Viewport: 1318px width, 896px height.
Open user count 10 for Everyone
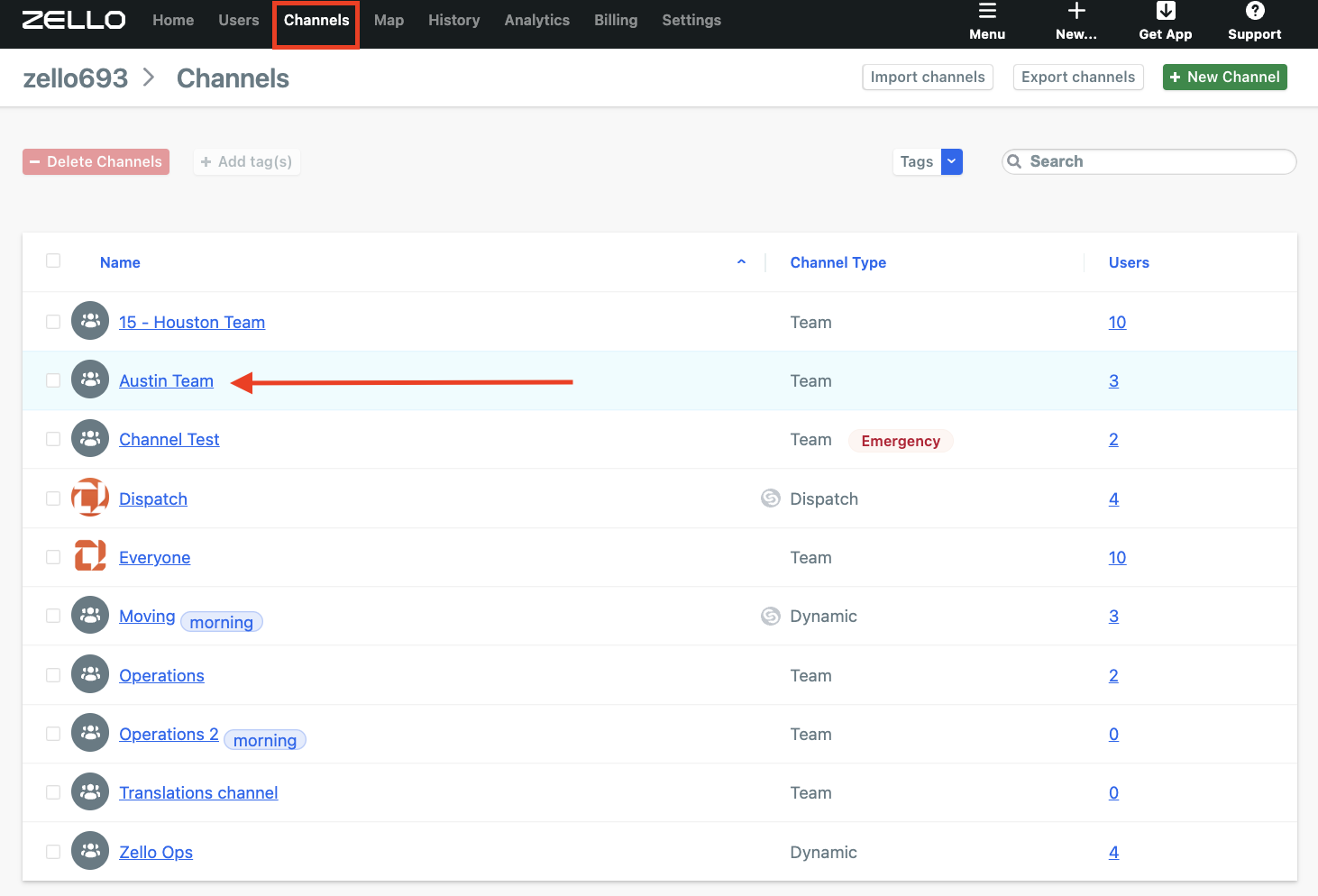(x=1117, y=557)
